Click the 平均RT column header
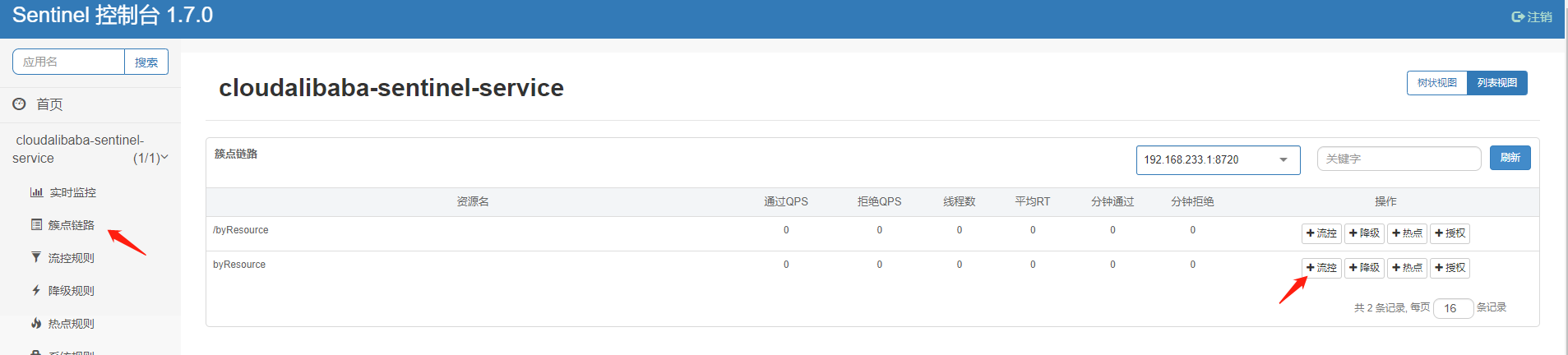This screenshot has width=1568, height=355. (x=1032, y=201)
